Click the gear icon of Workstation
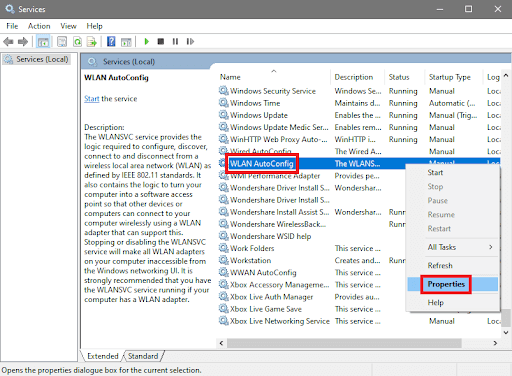The width and height of the screenshot is (512, 376). (223, 260)
